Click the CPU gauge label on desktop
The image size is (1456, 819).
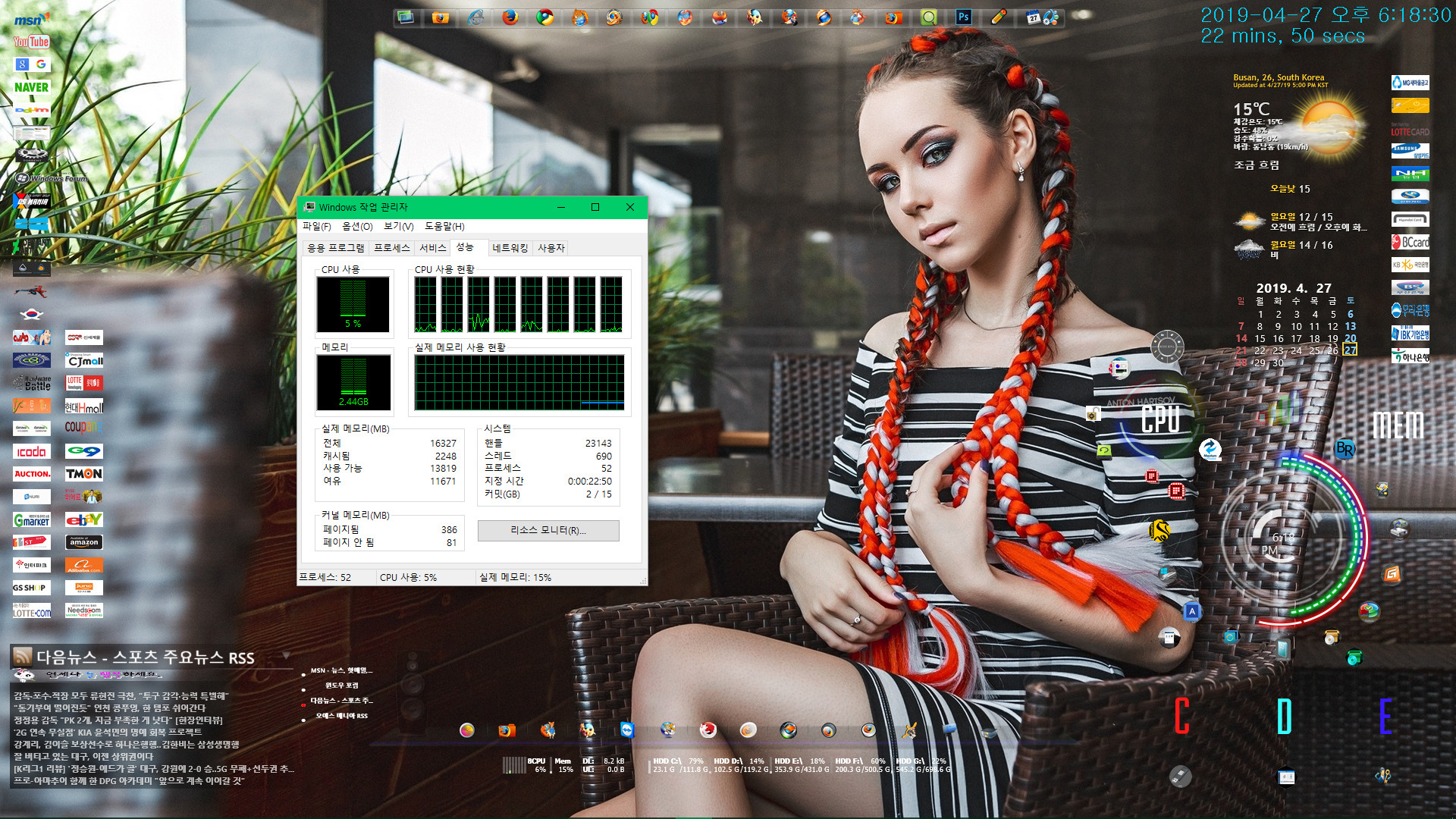pos(1160,419)
